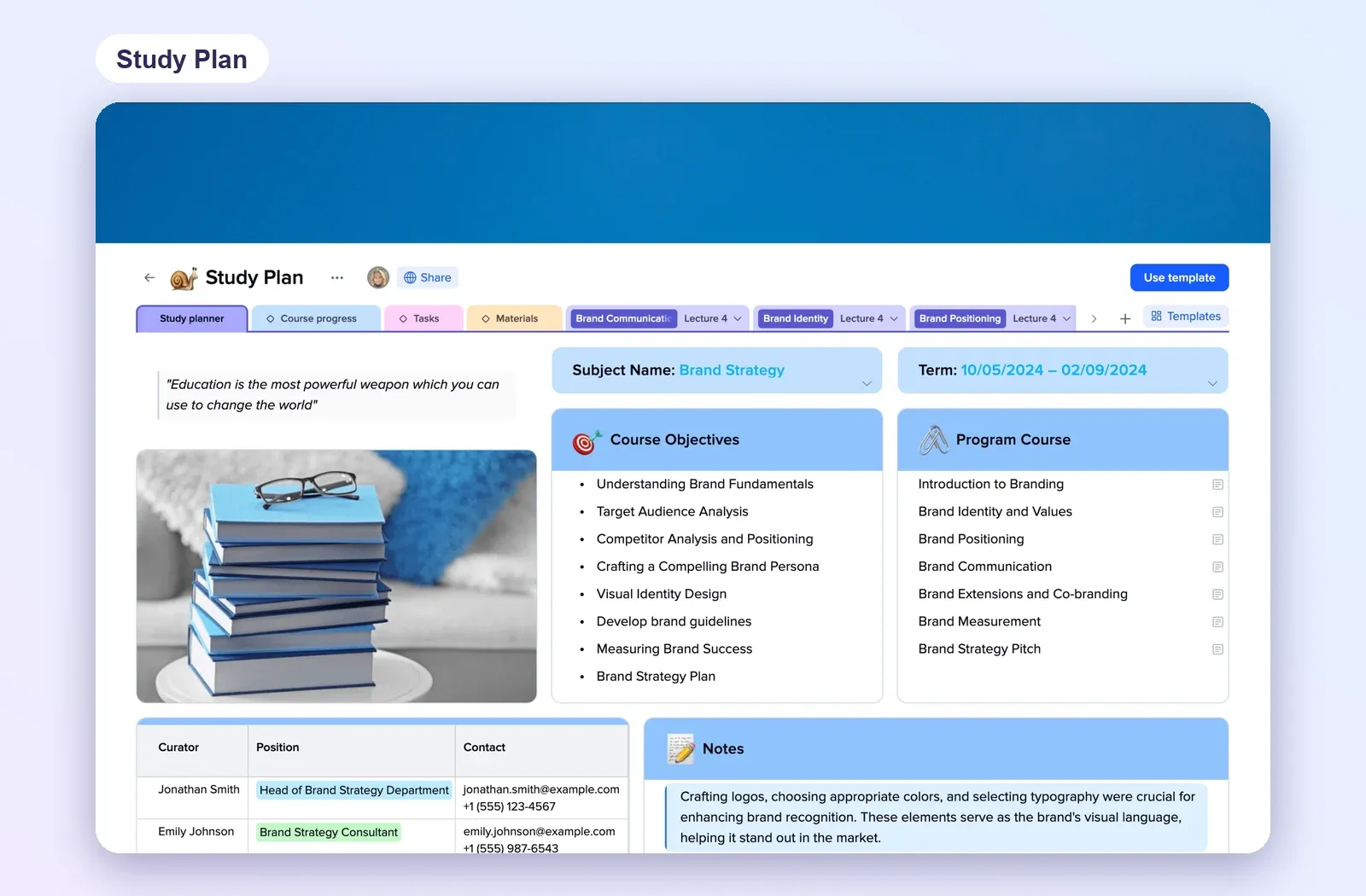
Task: Expand the Term block chevron
Action: tap(1212, 383)
